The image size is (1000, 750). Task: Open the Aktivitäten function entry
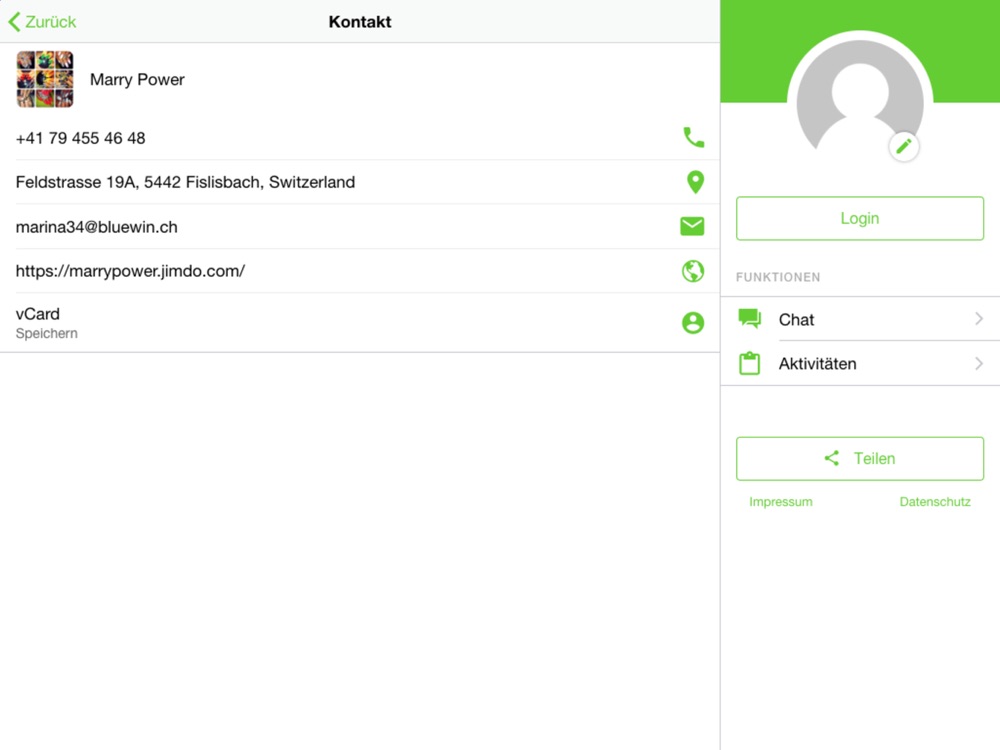click(x=860, y=364)
